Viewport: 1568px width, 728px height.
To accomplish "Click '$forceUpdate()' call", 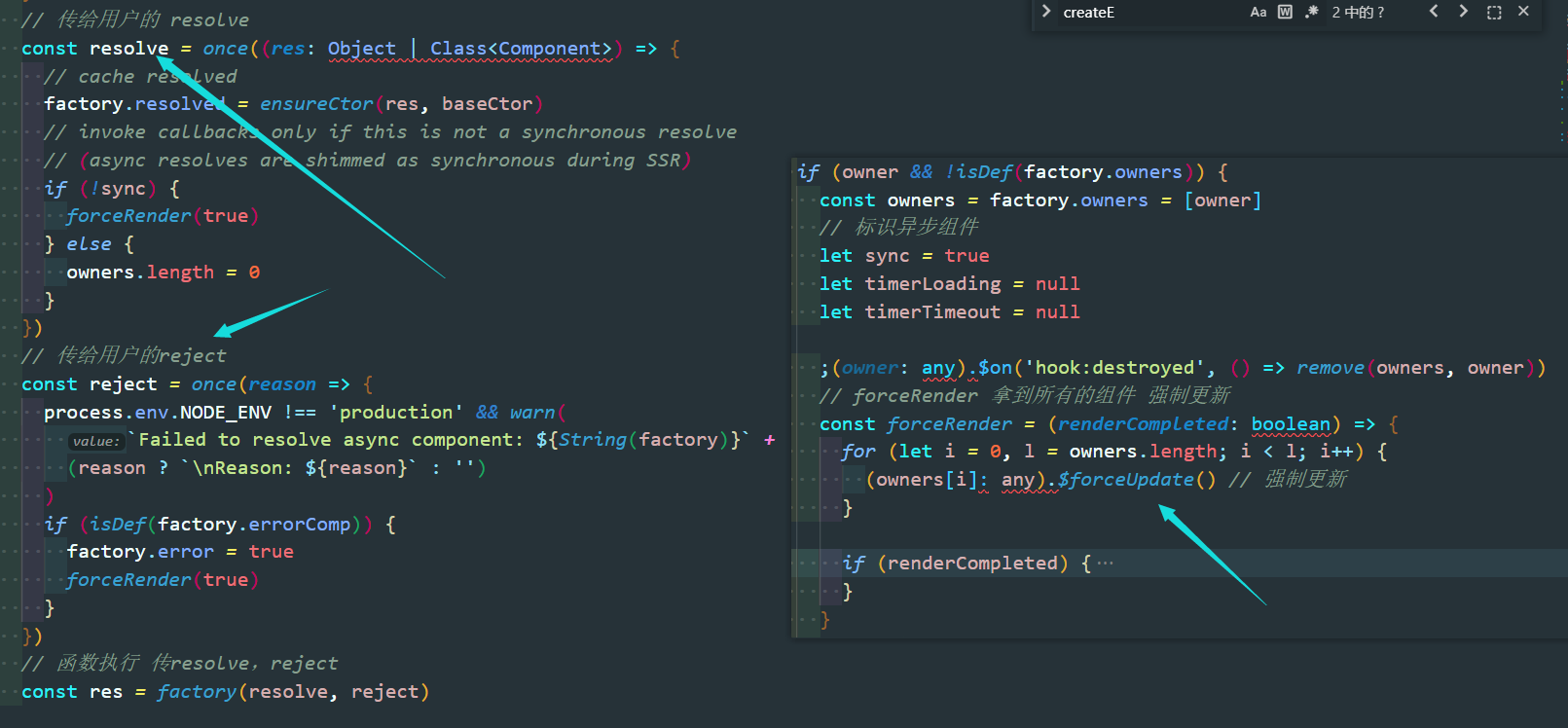I will 1137,480.
